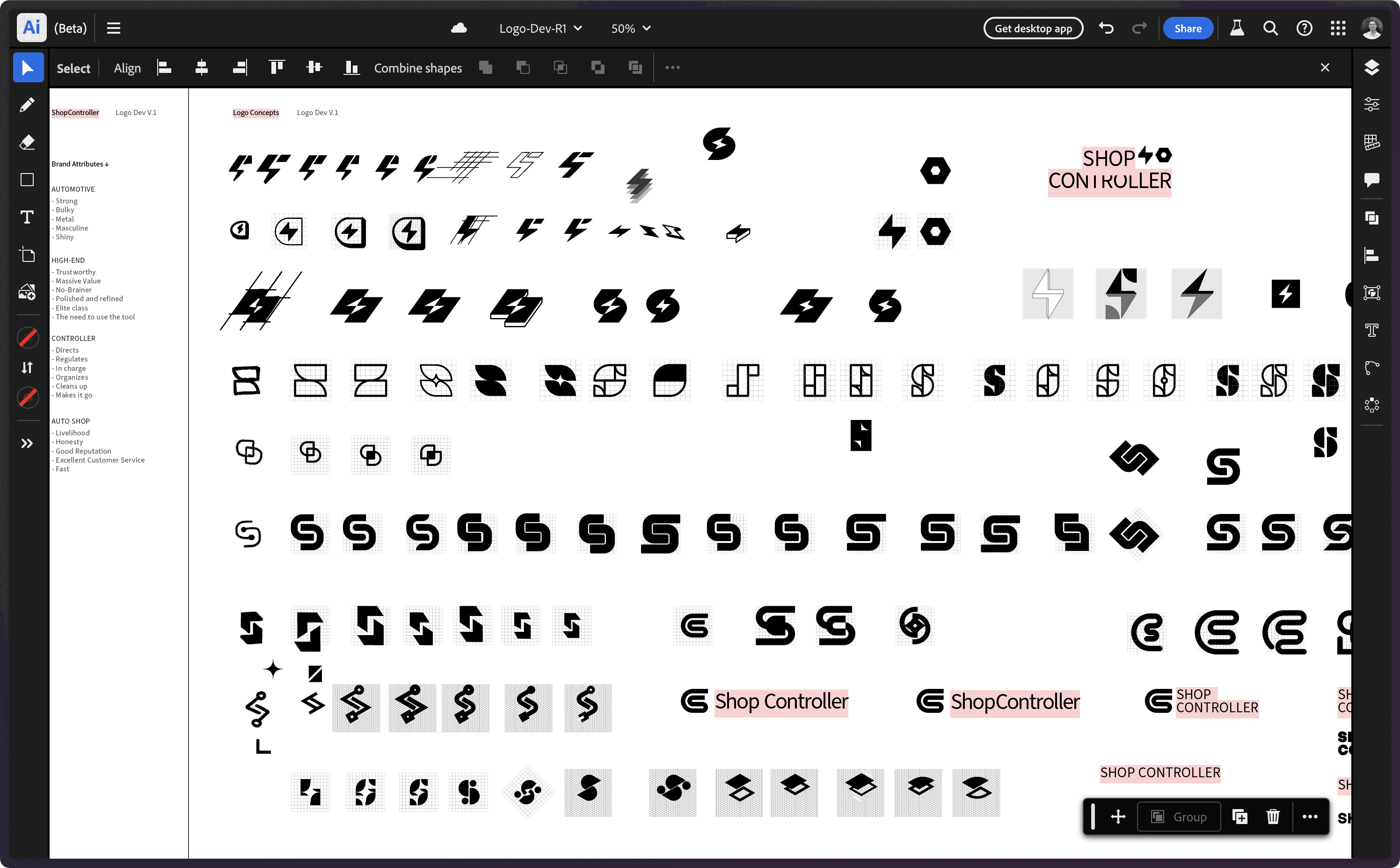Viewport: 1400px width, 868px height.
Task: Align objects to vertical center
Action: (x=314, y=68)
